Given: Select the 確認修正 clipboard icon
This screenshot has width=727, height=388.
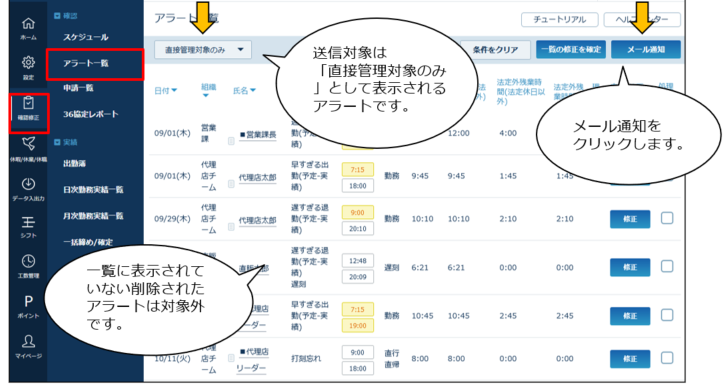Looking at the screenshot, I should [28, 102].
